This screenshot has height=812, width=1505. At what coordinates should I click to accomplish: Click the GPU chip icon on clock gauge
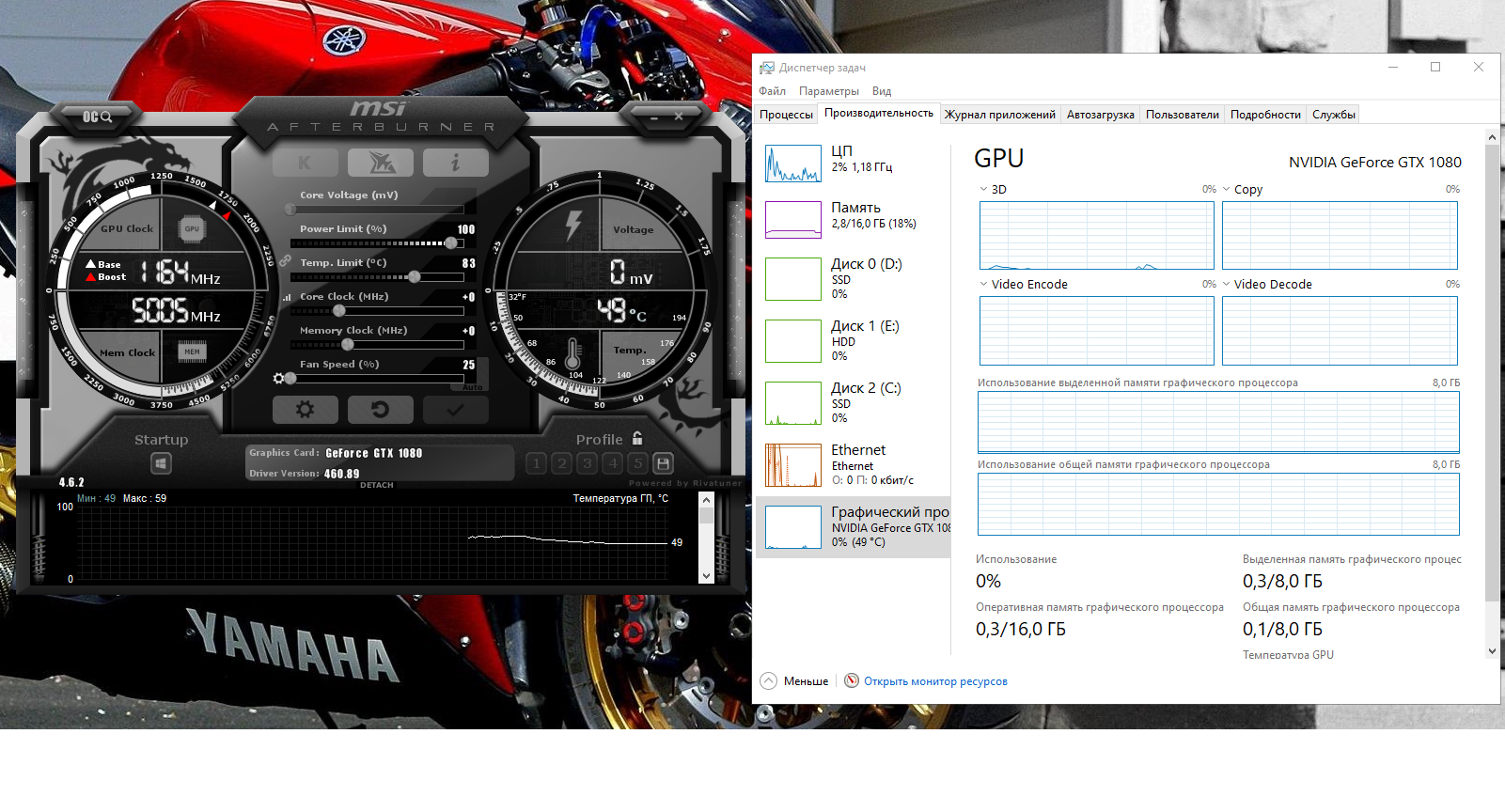click(x=192, y=228)
